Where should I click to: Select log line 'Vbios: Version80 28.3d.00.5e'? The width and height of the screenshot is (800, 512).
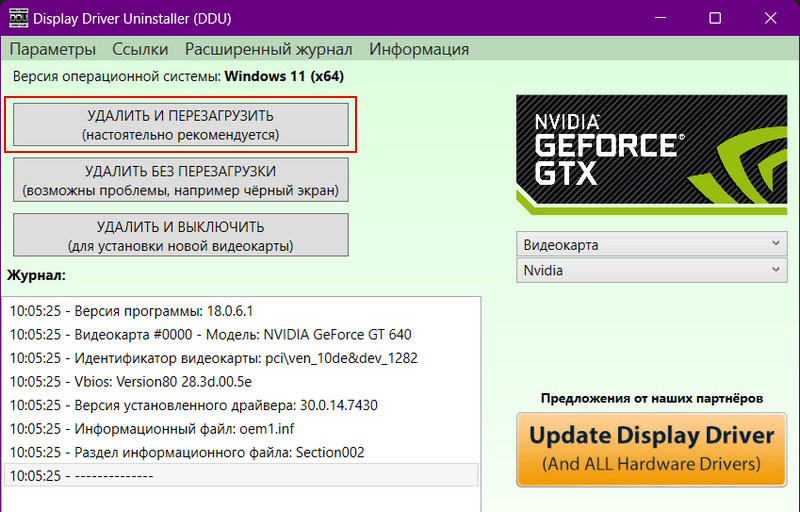[241, 381]
